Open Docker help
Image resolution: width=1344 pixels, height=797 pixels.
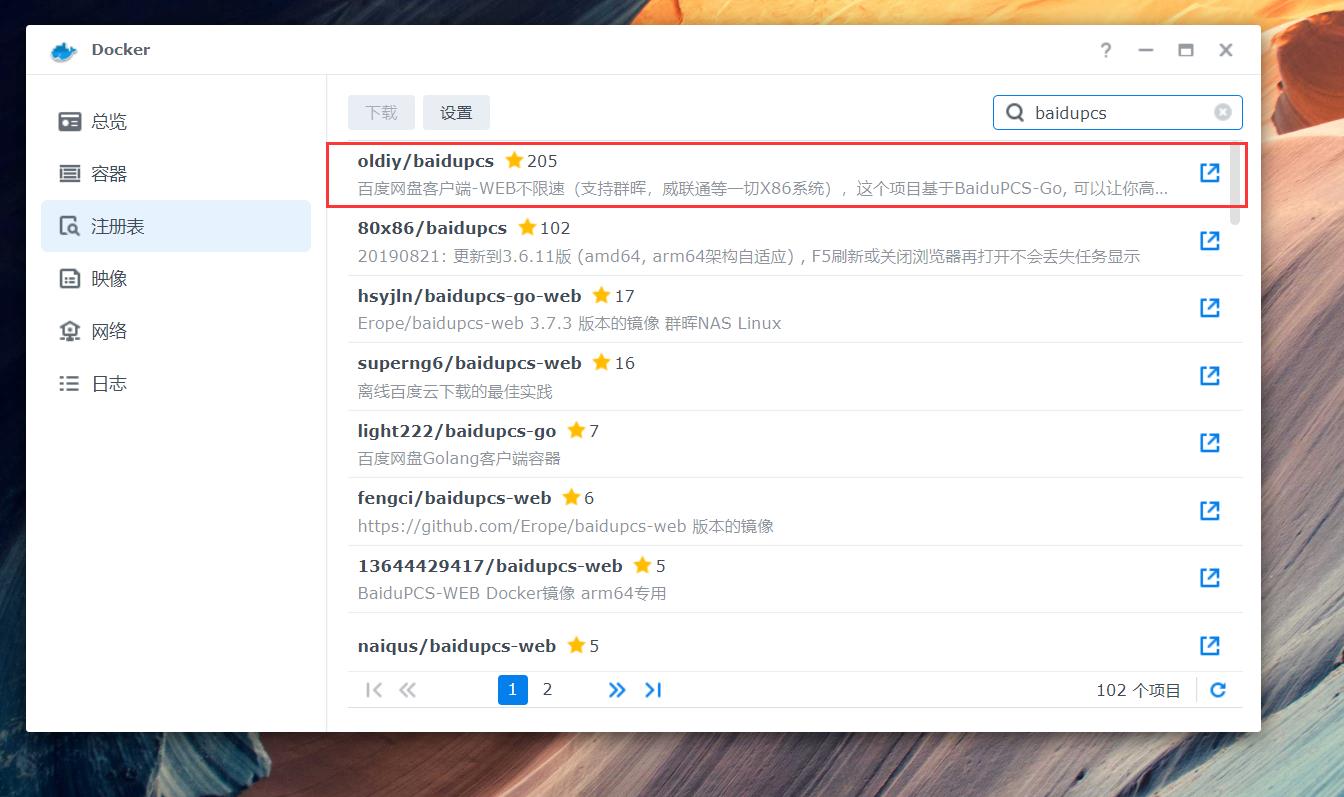pos(1105,49)
